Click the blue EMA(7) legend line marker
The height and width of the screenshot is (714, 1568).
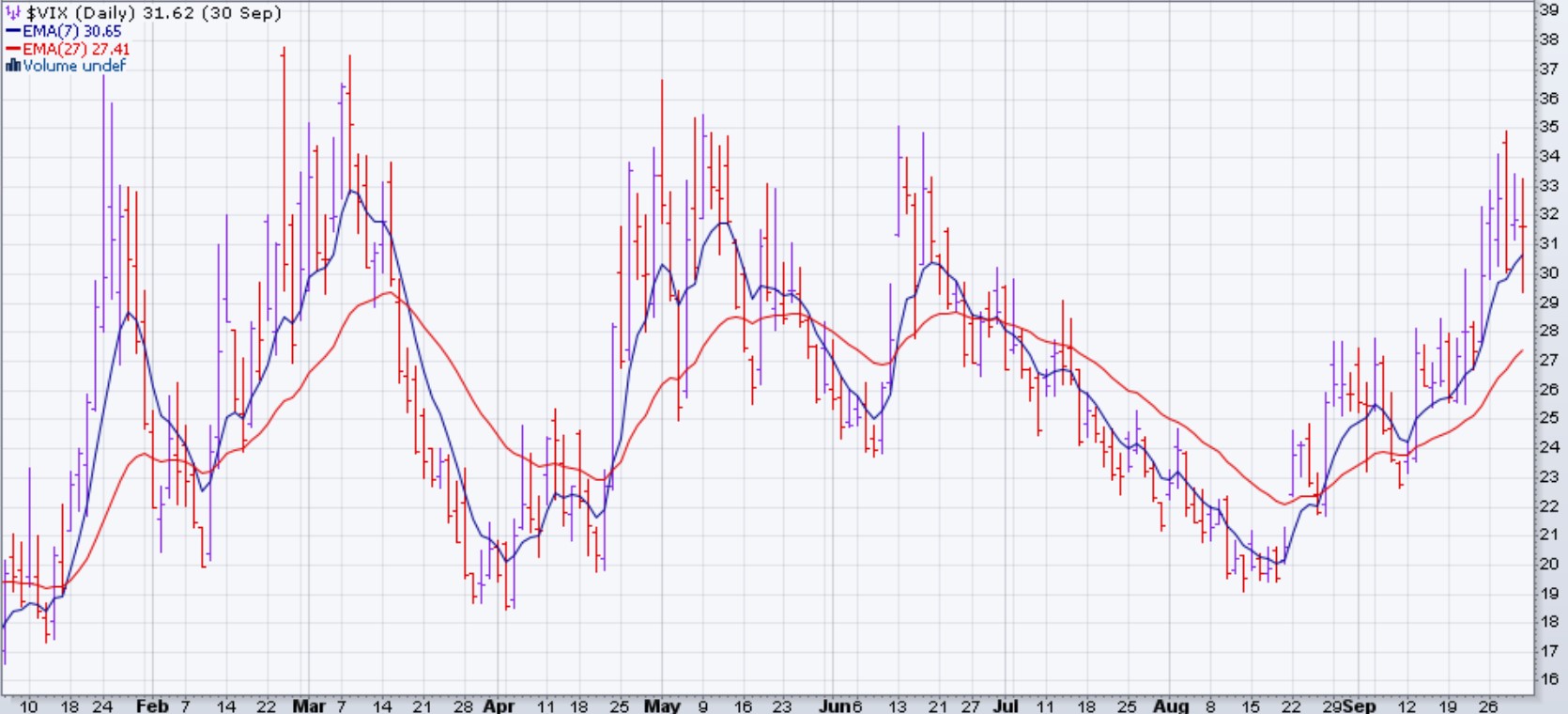tap(13, 31)
